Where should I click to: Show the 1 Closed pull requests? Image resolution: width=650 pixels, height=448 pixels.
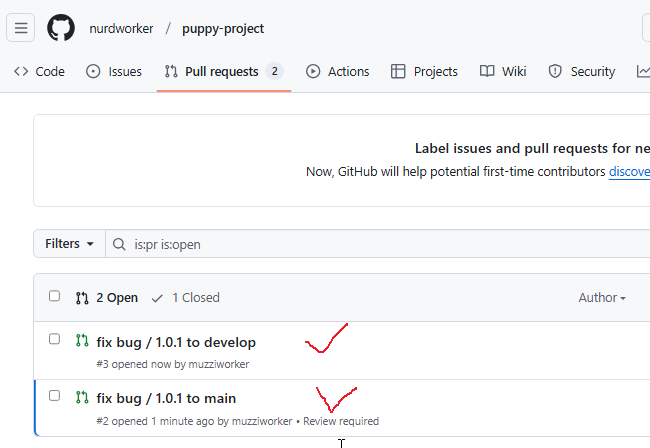click(185, 298)
